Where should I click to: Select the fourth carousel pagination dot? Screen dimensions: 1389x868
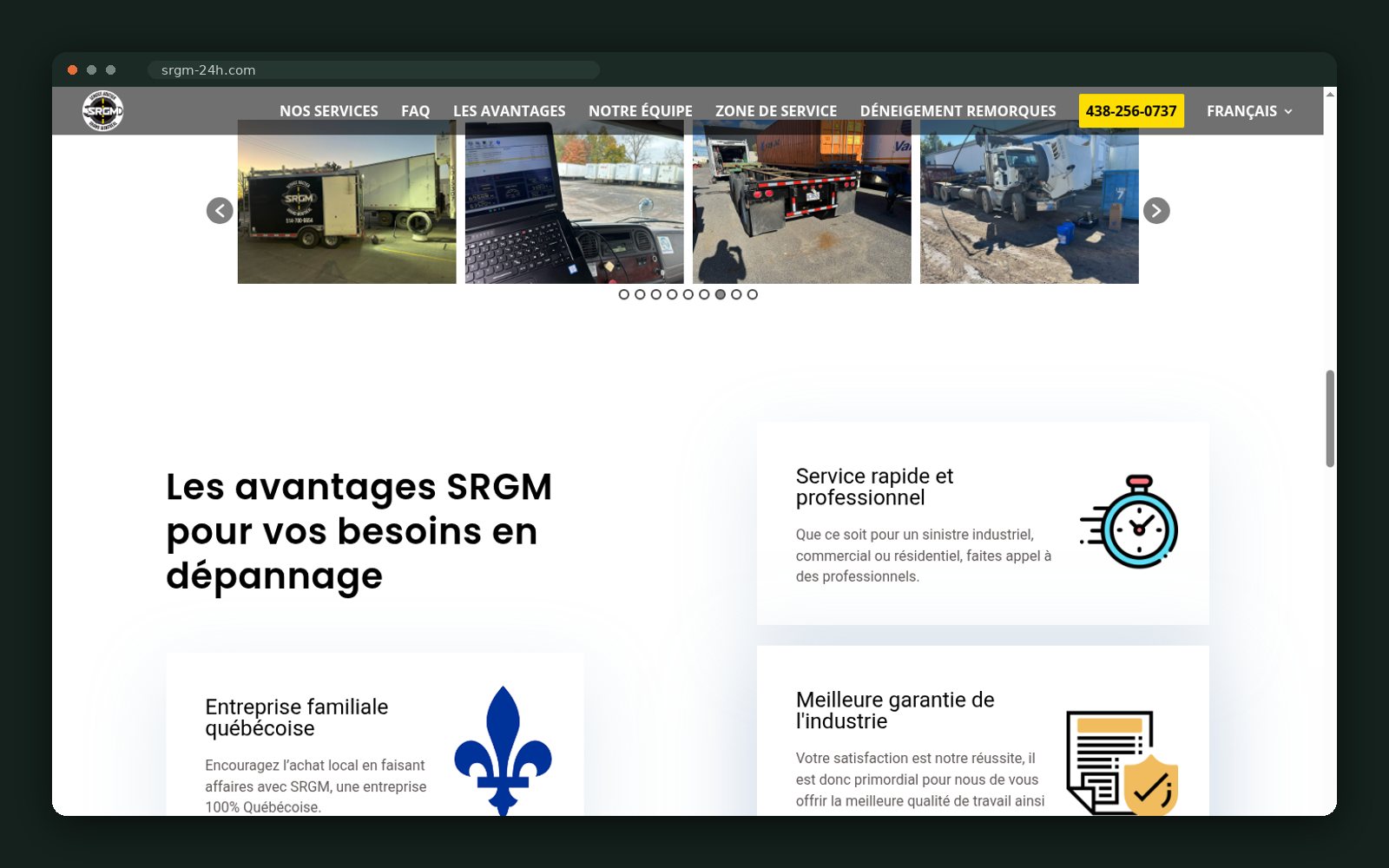click(672, 294)
